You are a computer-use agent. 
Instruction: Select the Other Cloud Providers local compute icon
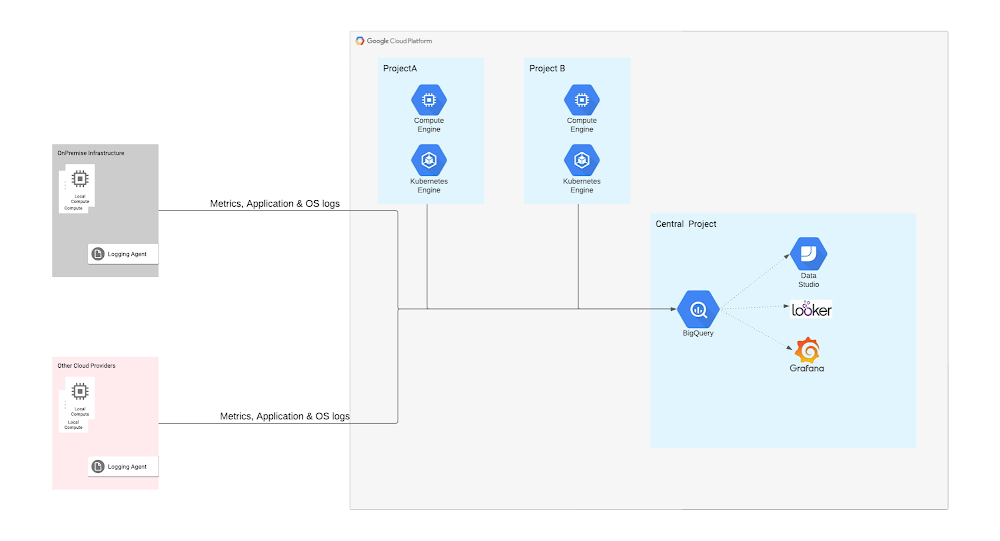pos(79,392)
